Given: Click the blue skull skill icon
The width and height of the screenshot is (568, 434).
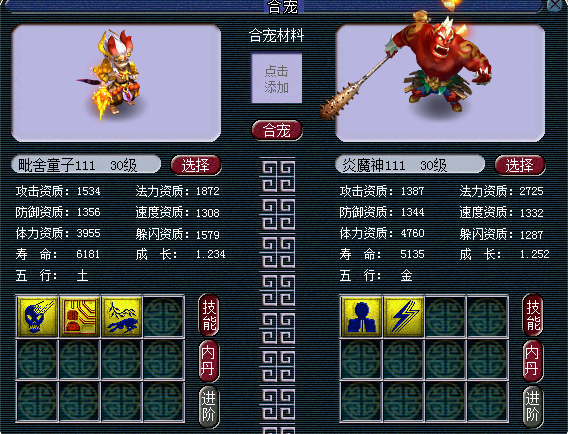Looking at the screenshot, I should (38, 317).
